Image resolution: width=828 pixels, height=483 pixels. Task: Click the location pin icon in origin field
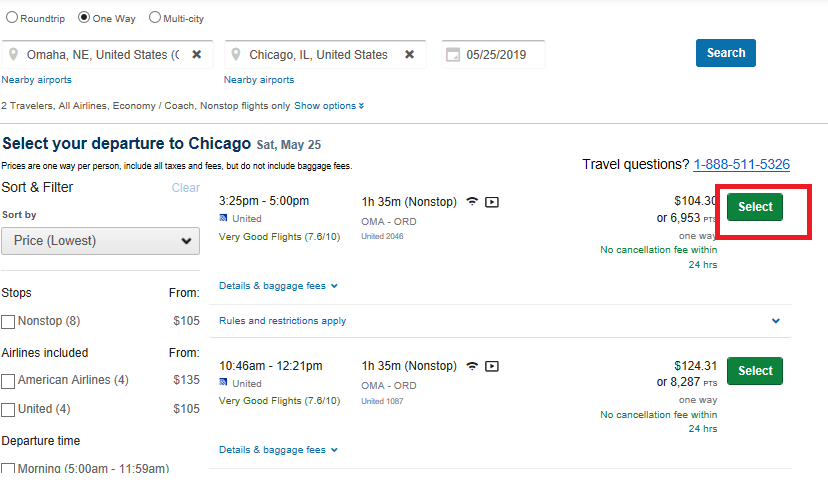tap(14, 54)
